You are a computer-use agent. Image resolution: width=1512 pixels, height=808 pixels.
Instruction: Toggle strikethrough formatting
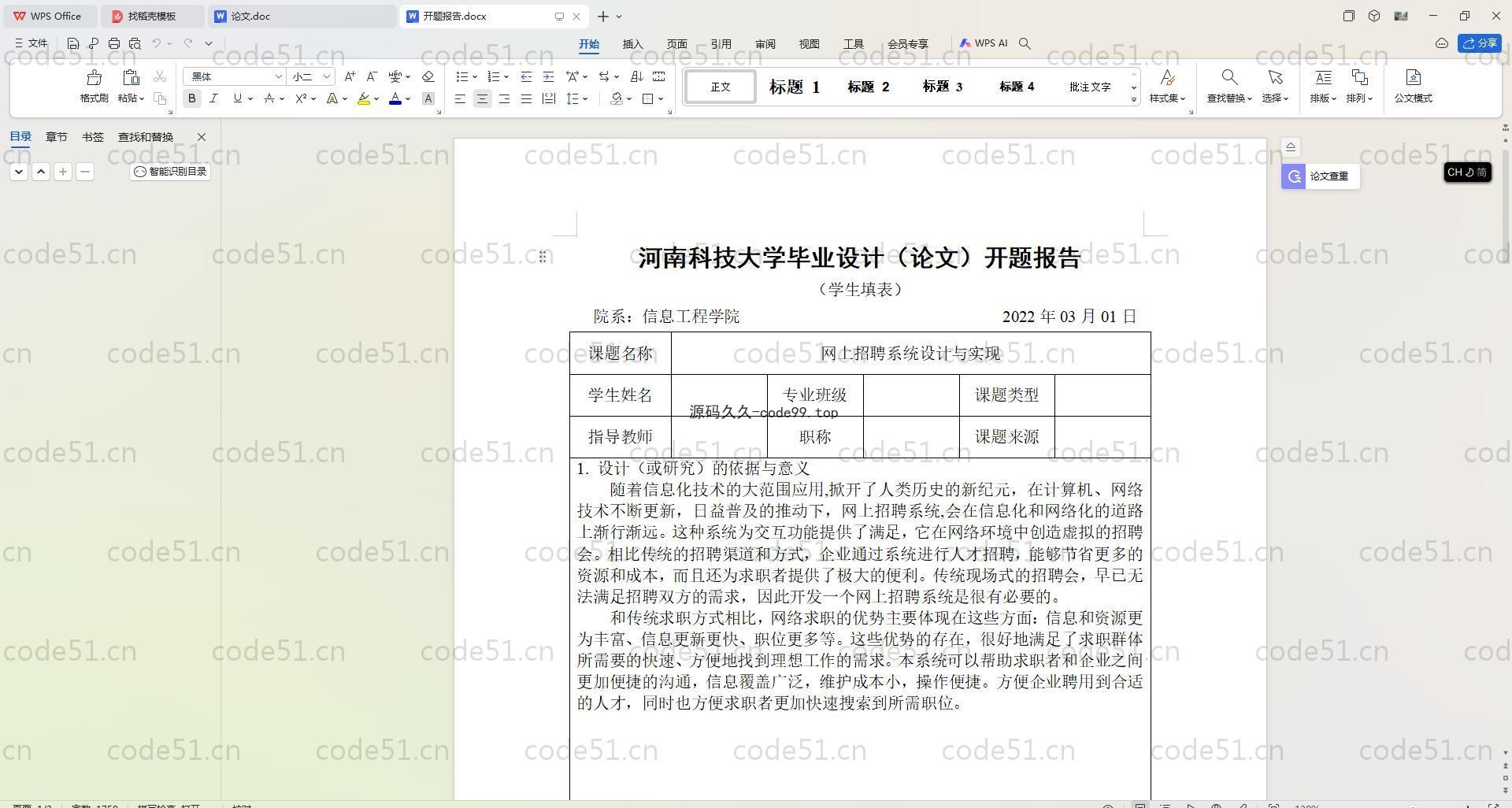[x=269, y=98]
